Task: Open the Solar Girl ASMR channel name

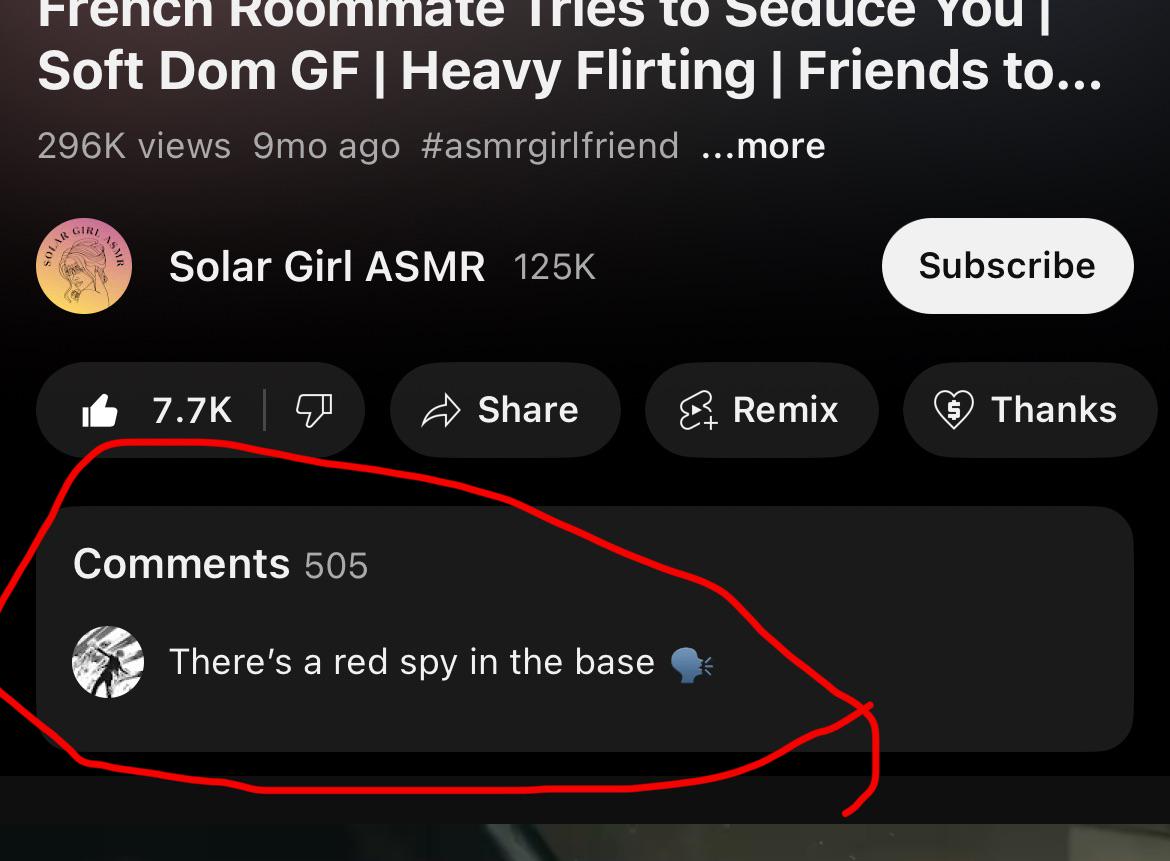Action: [x=327, y=266]
